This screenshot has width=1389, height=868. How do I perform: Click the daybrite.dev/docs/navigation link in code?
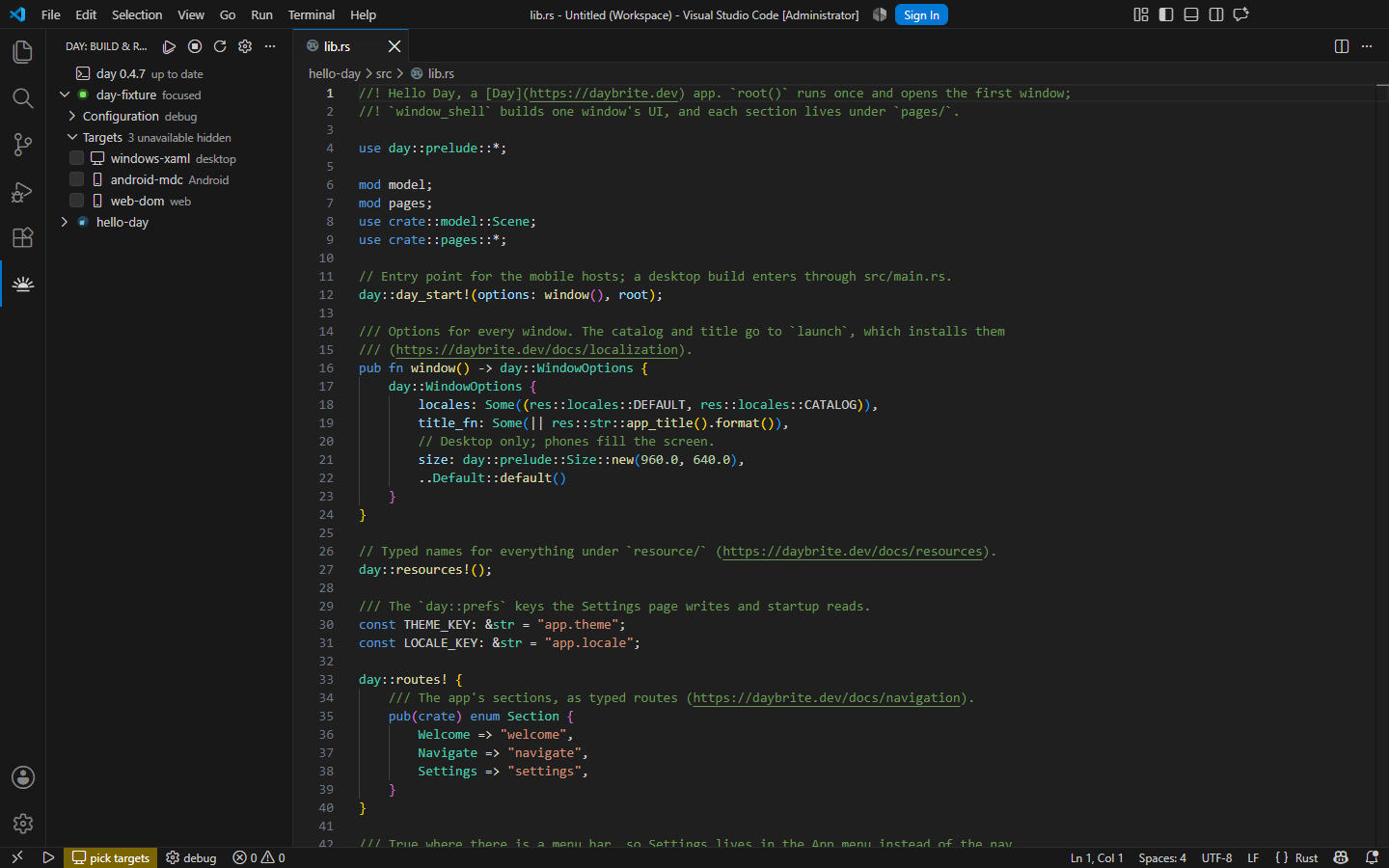827,697
